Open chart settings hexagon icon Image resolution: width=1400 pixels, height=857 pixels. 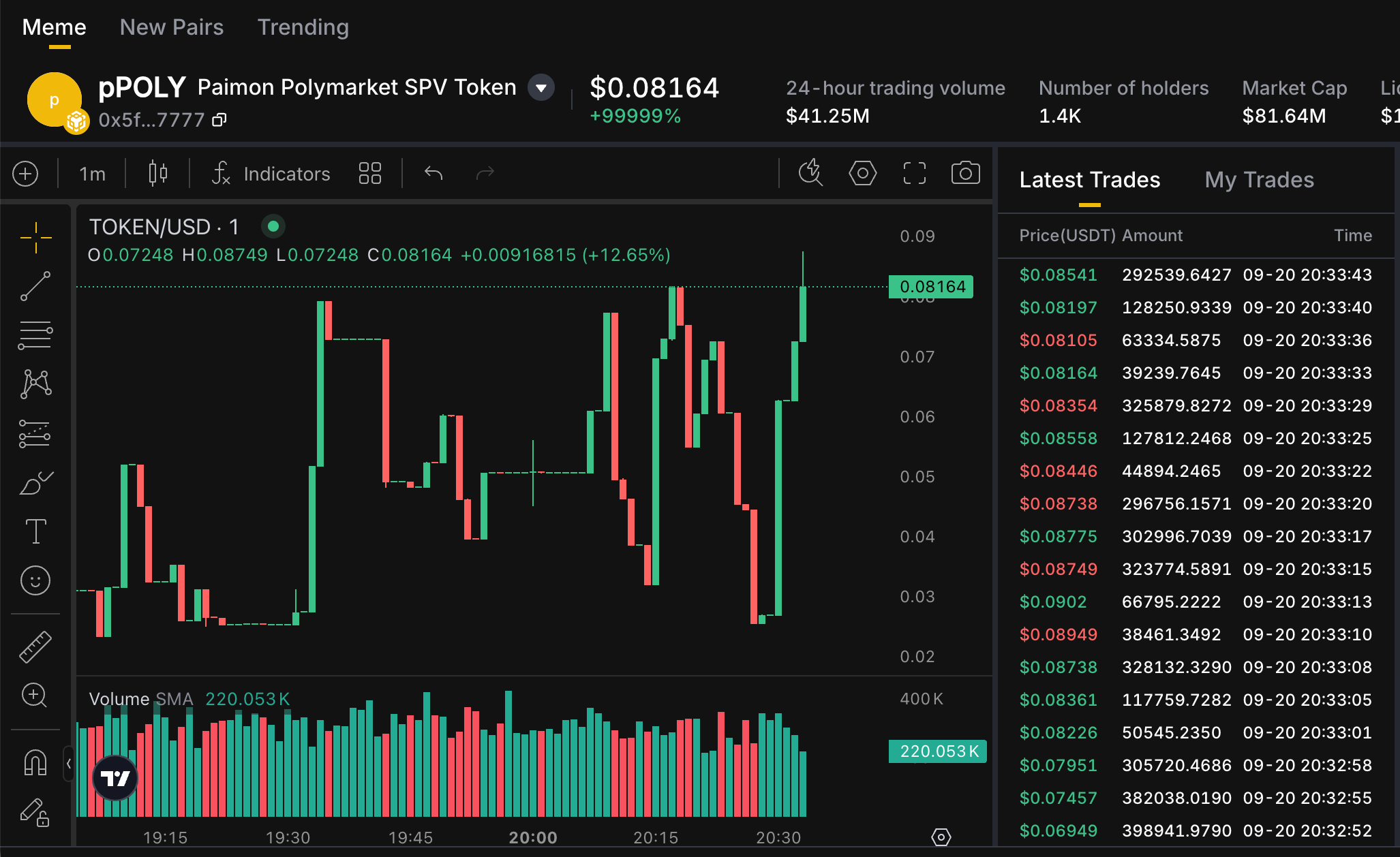(x=863, y=173)
